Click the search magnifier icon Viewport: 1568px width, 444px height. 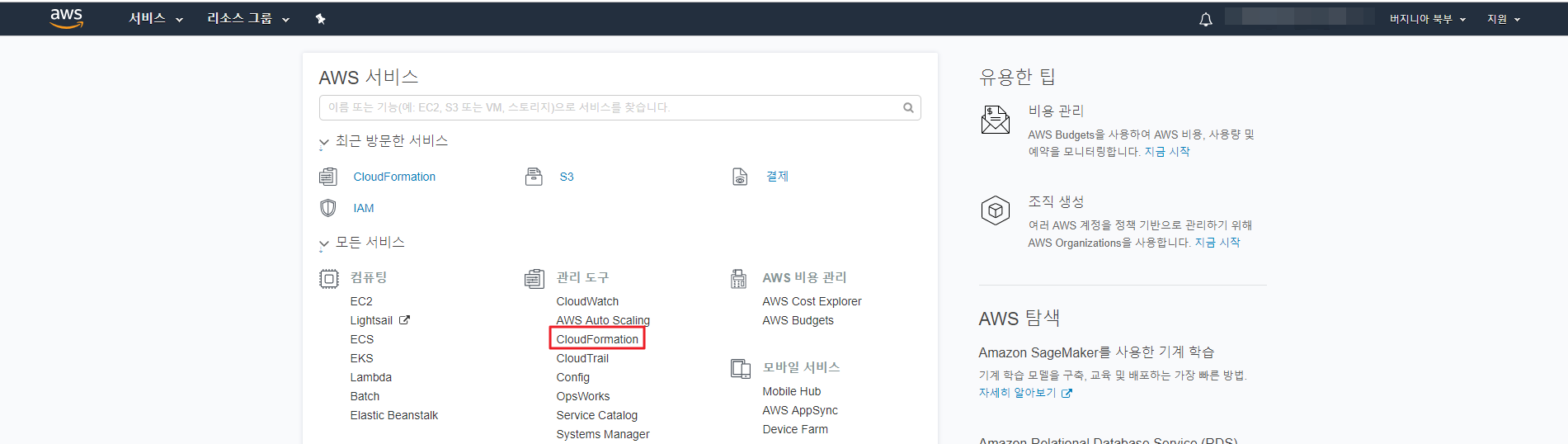(908, 107)
